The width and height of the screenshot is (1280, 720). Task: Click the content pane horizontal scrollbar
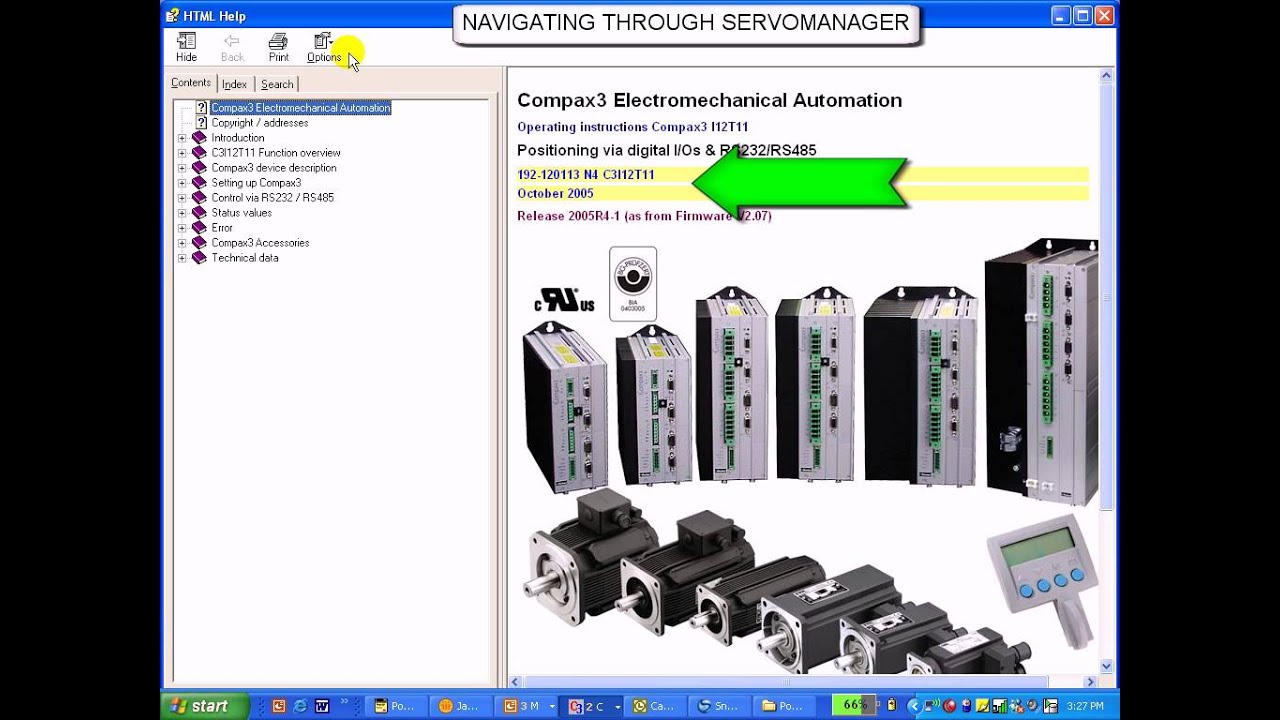[803, 681]
